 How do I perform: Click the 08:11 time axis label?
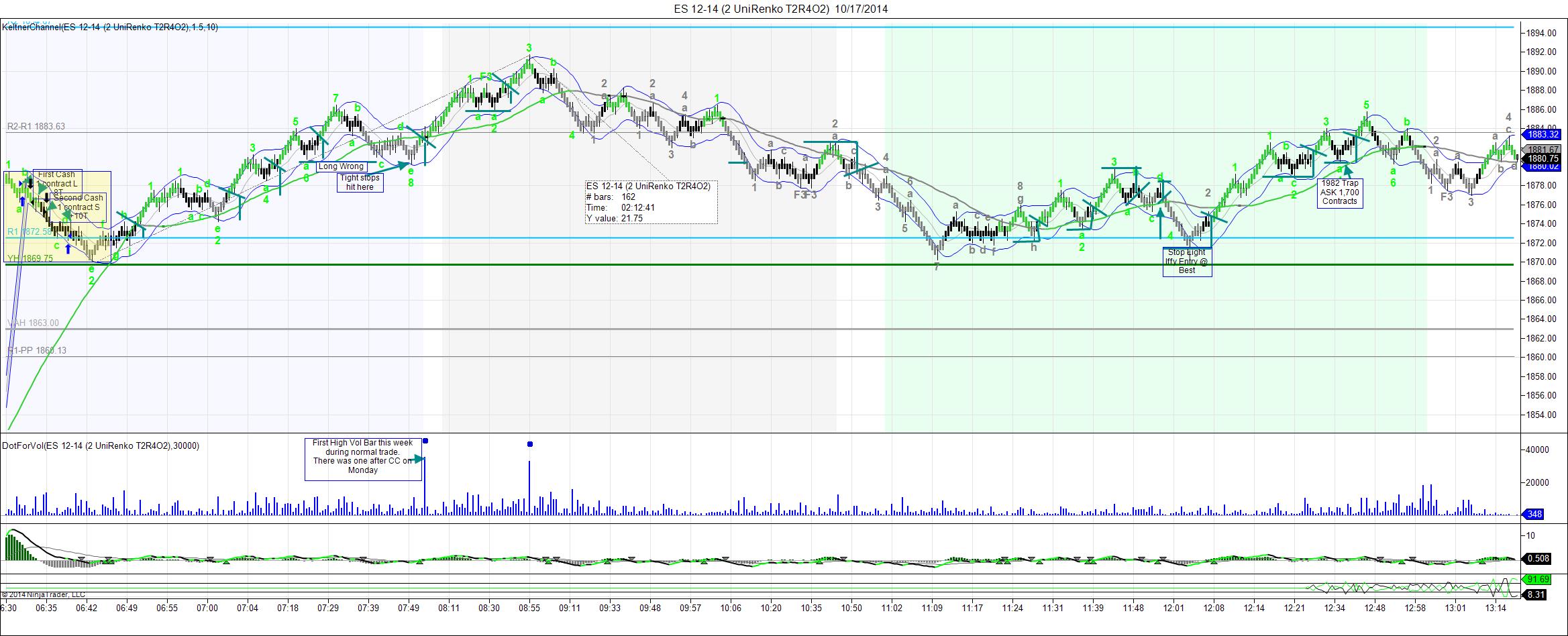coord(449,608)
